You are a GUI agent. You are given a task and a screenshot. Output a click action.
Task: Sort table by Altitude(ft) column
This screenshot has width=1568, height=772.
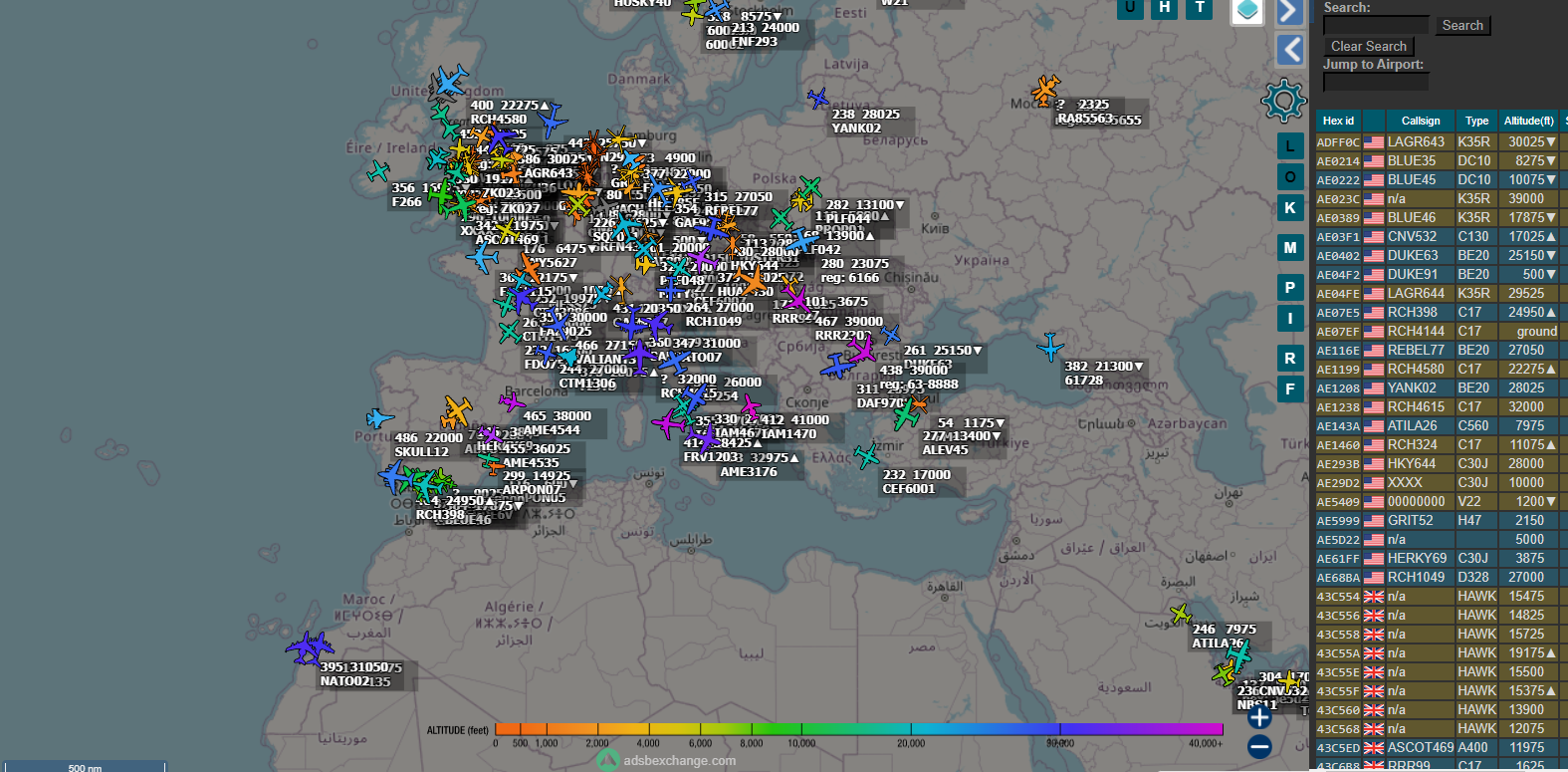[1528, 121]
